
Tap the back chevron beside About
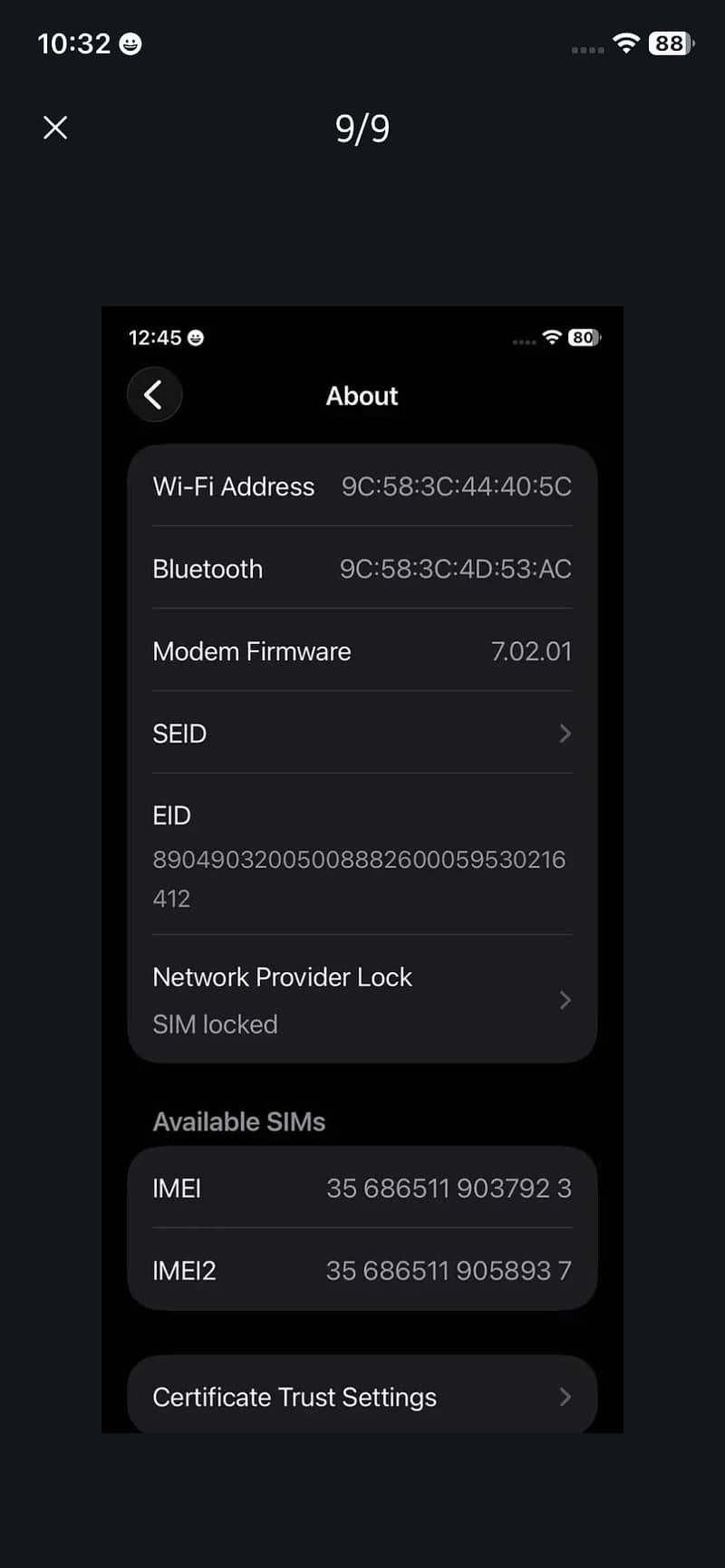tap(154, 395)
